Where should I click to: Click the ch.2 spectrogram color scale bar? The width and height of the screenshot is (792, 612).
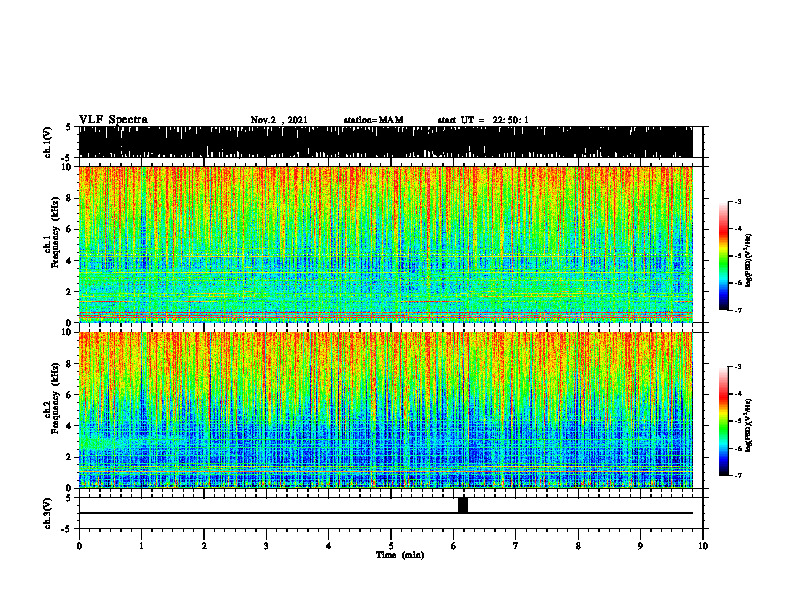click(723, 421)
